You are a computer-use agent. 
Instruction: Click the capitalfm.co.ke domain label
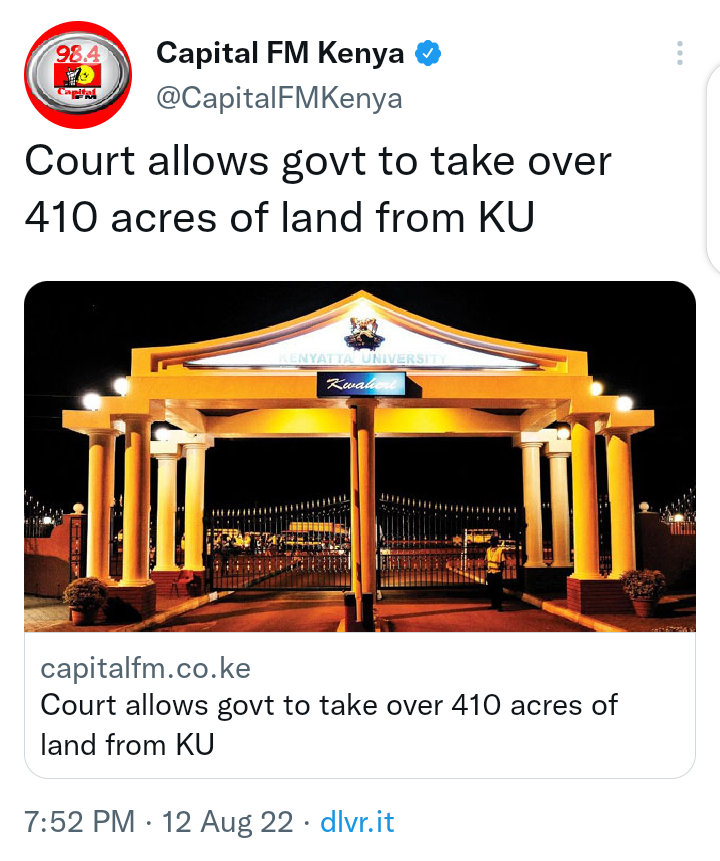coord(146,668)
